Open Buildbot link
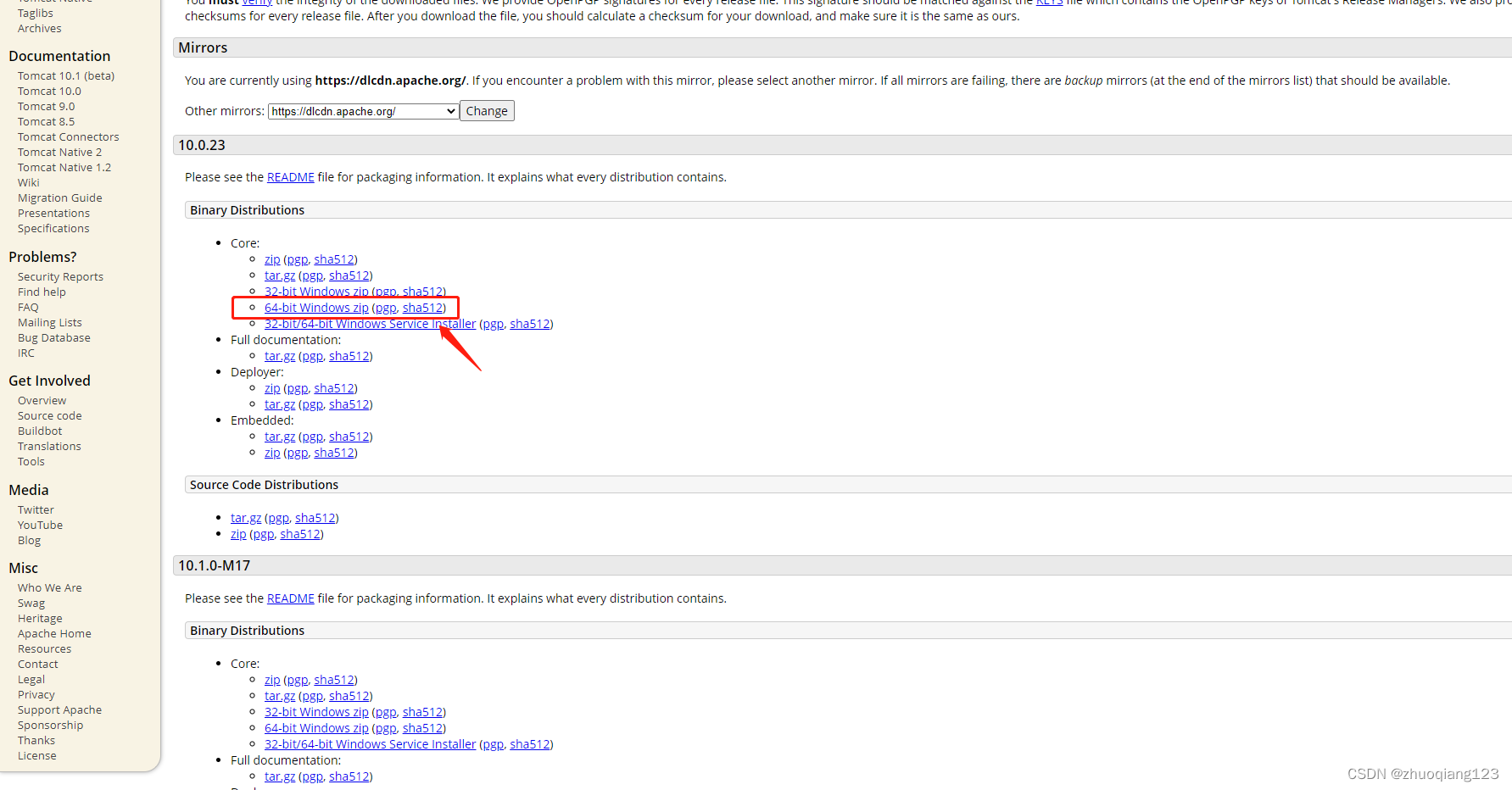Image resolution: width=1512 pixels, height=790 pixels. point(40,431)
